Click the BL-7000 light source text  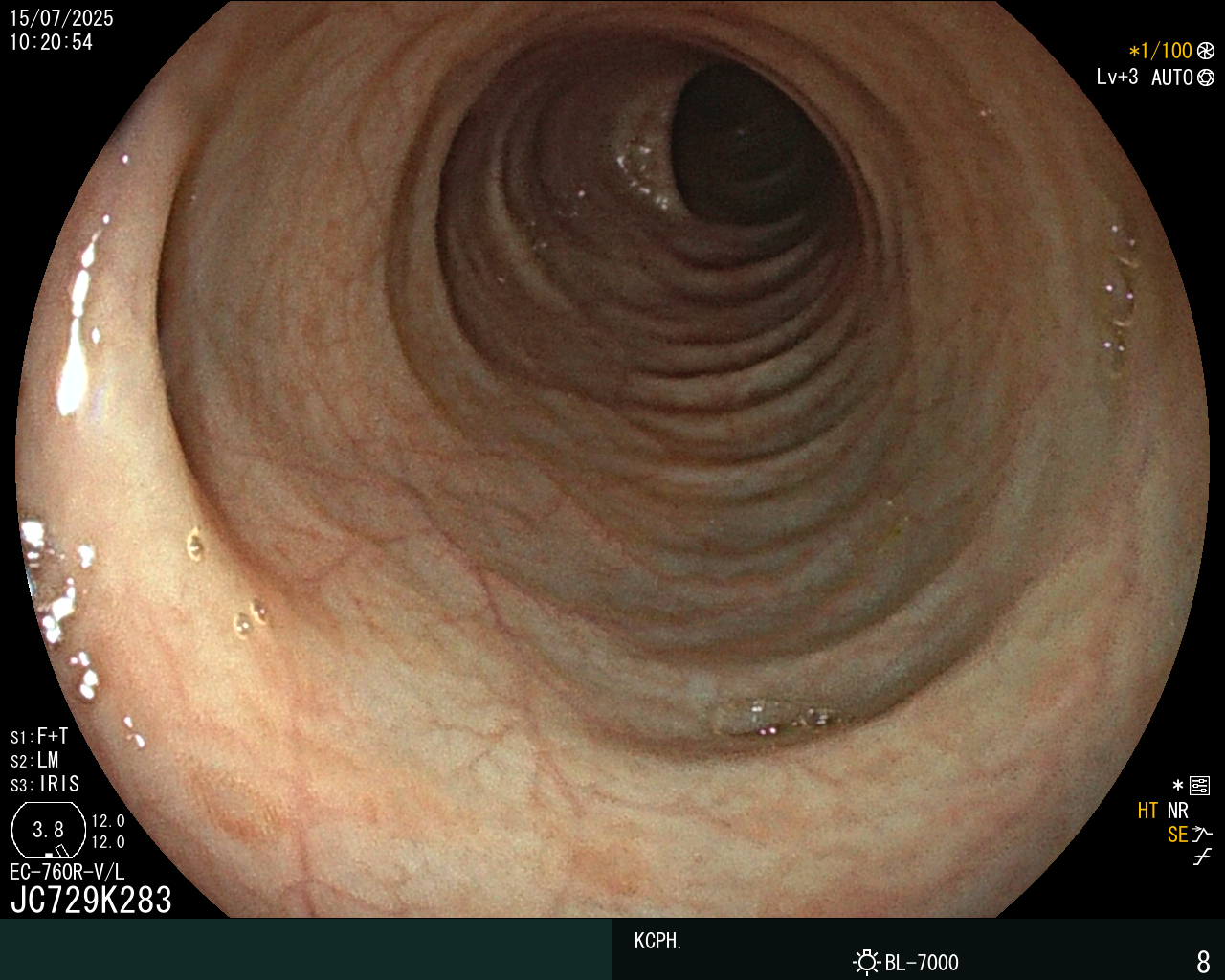(922, 962)
